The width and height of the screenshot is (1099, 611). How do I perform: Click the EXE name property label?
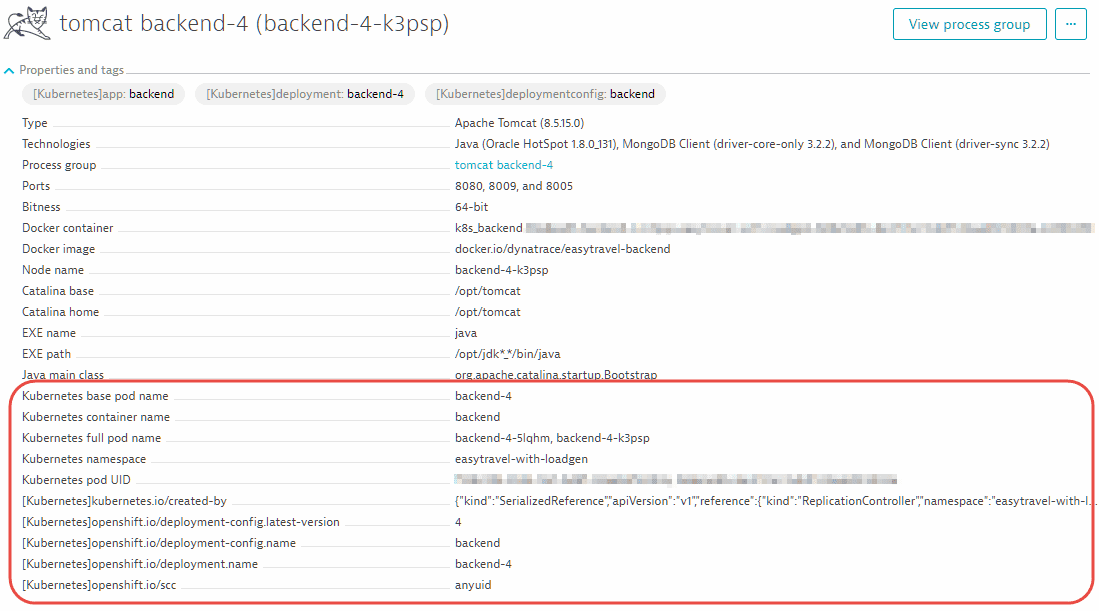(x=49, y=333)
